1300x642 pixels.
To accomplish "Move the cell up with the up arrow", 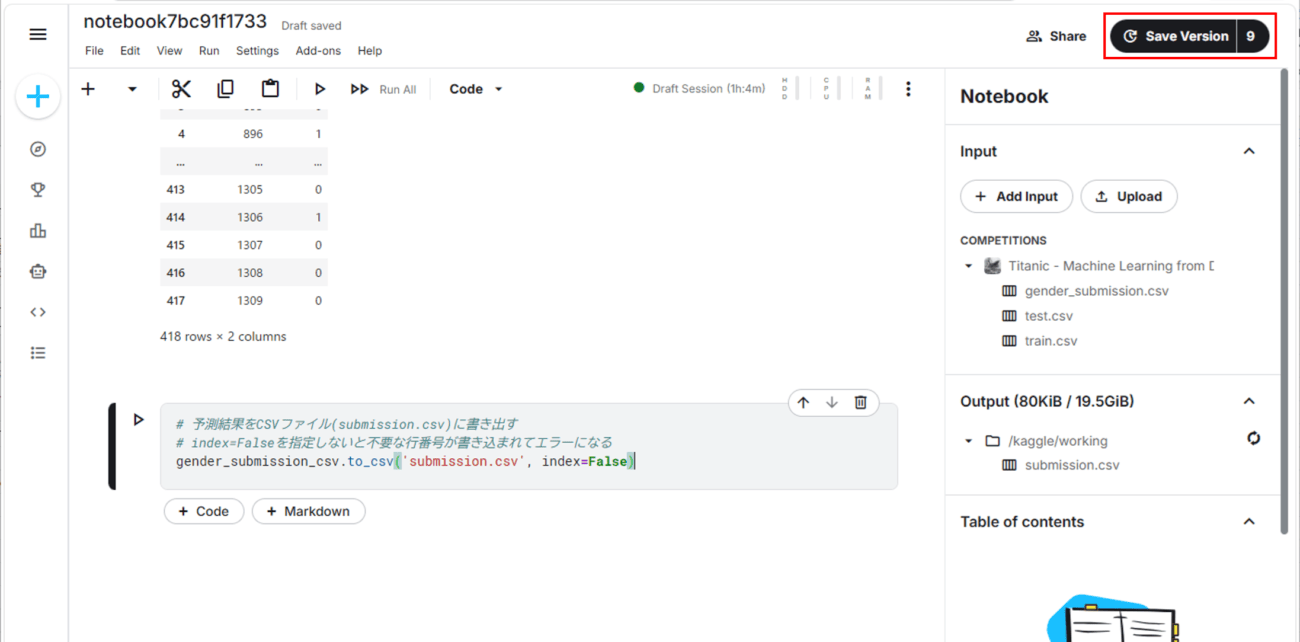I will (x=803, y=402).
